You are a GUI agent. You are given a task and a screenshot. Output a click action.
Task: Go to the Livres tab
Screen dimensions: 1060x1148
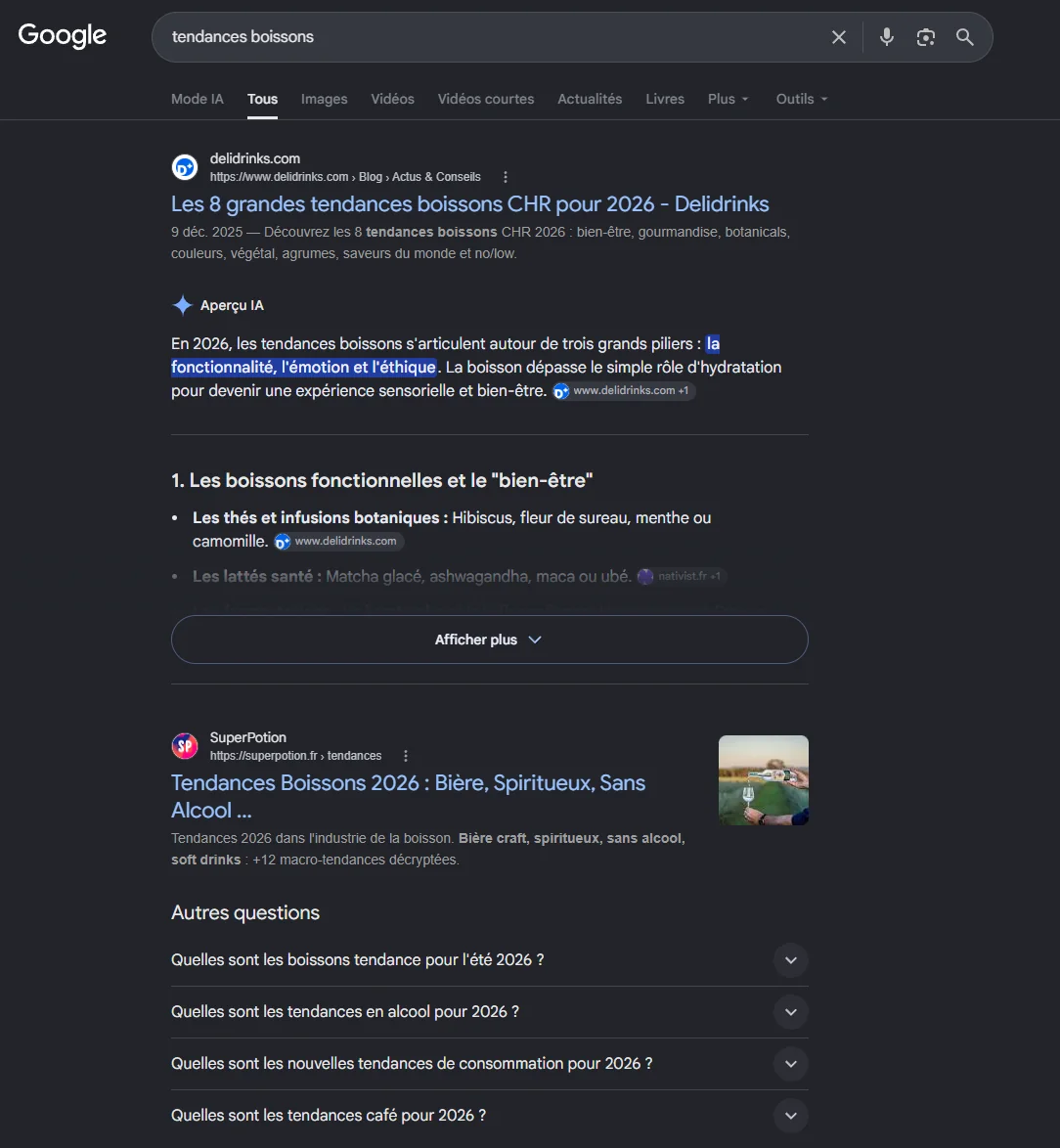tap(665, 99)
